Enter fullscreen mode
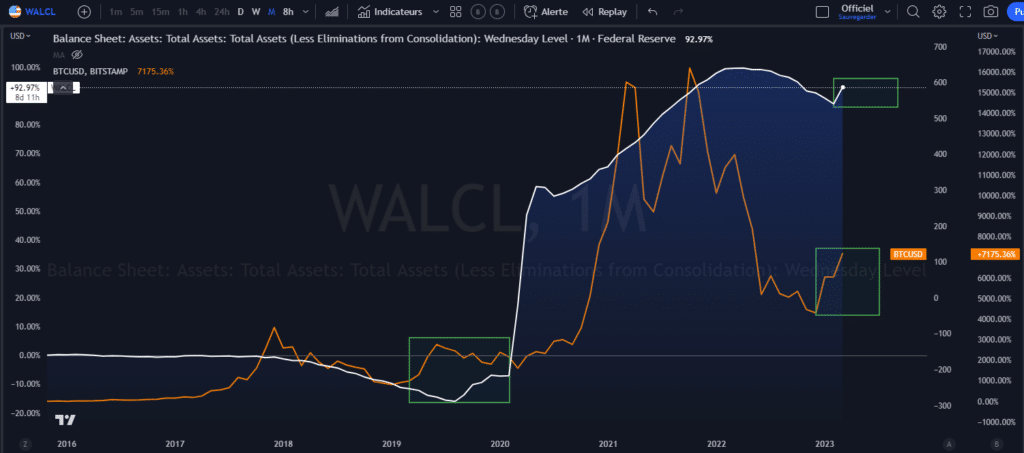The image size is (1024, 453). point(965,12)
